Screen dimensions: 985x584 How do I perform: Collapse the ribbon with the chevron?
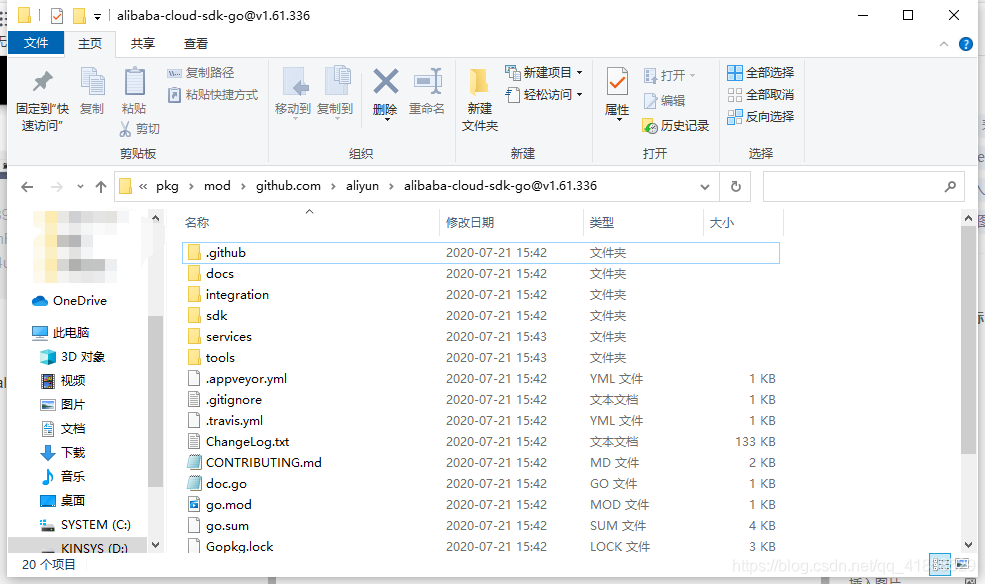(x=944, y=44)
